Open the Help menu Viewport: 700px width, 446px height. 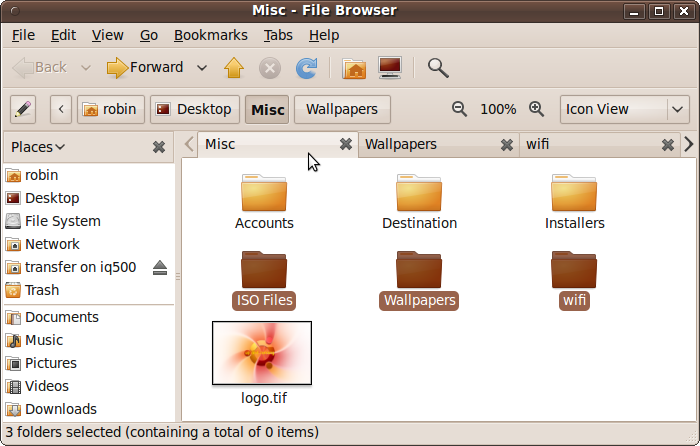(324, 35)
